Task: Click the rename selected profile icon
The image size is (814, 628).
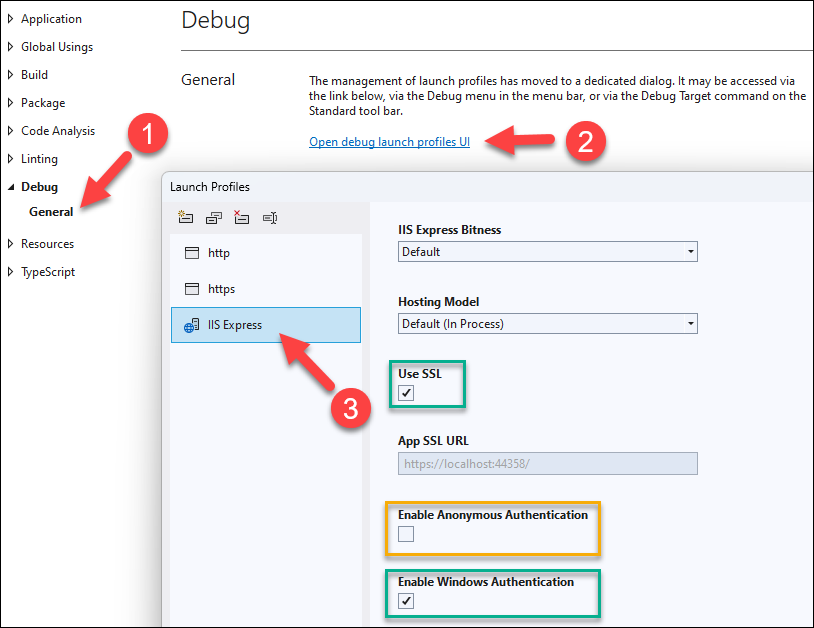Action: coord(269,217)
